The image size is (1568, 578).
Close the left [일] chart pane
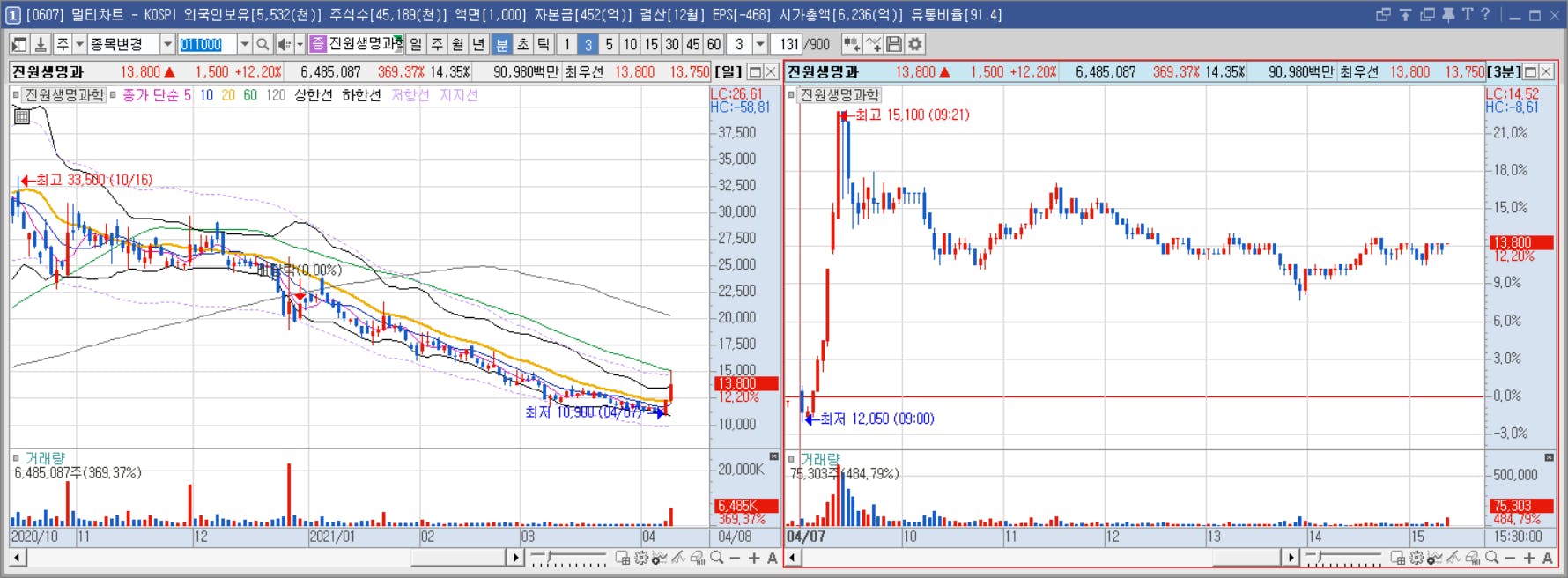(771, 71)
